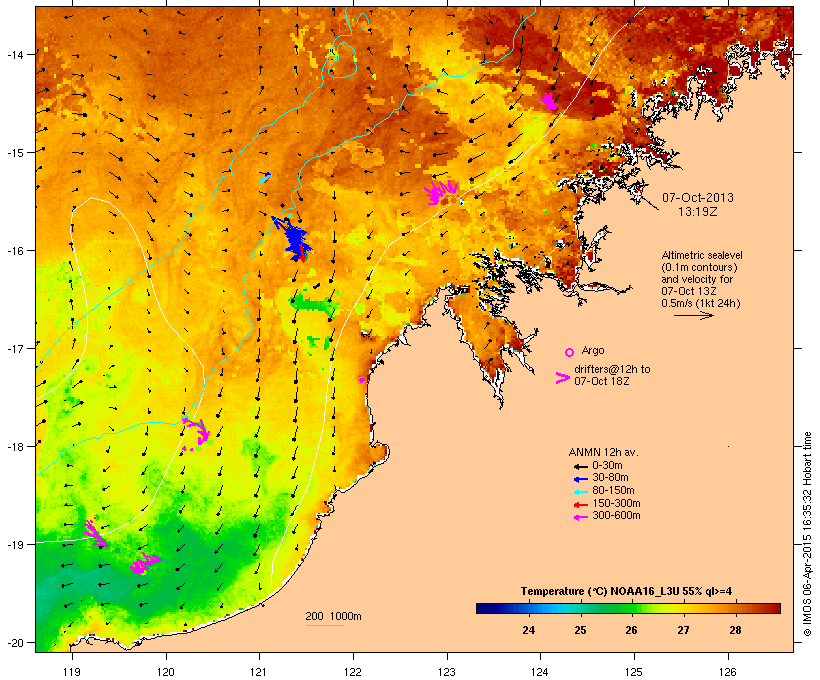The width and height of the screenshot is (820, 680).
Task: Click the colorbar tick label '24'
Action: tap(528, 630)
